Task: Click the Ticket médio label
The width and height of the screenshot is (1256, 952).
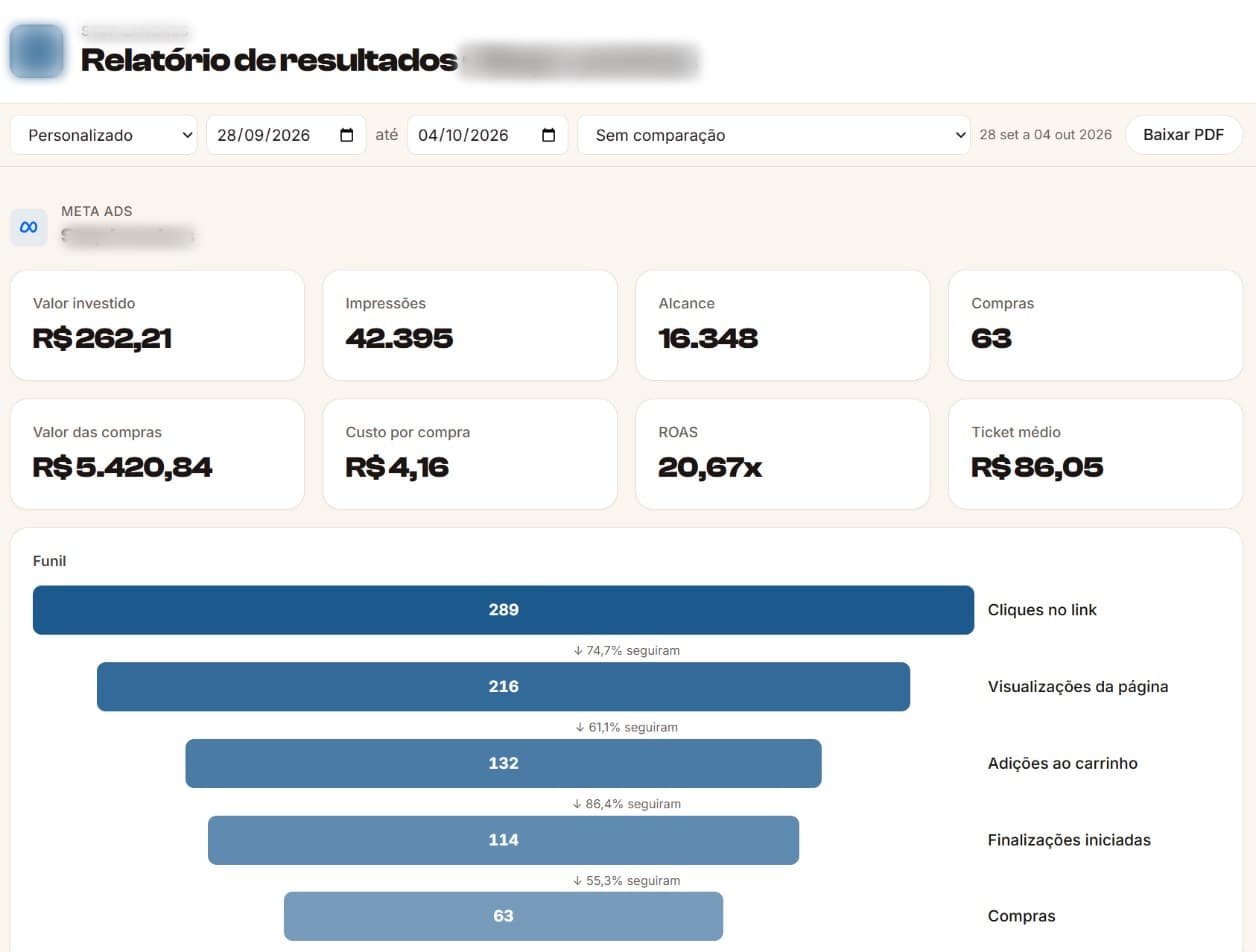Action: (1016, 432)
